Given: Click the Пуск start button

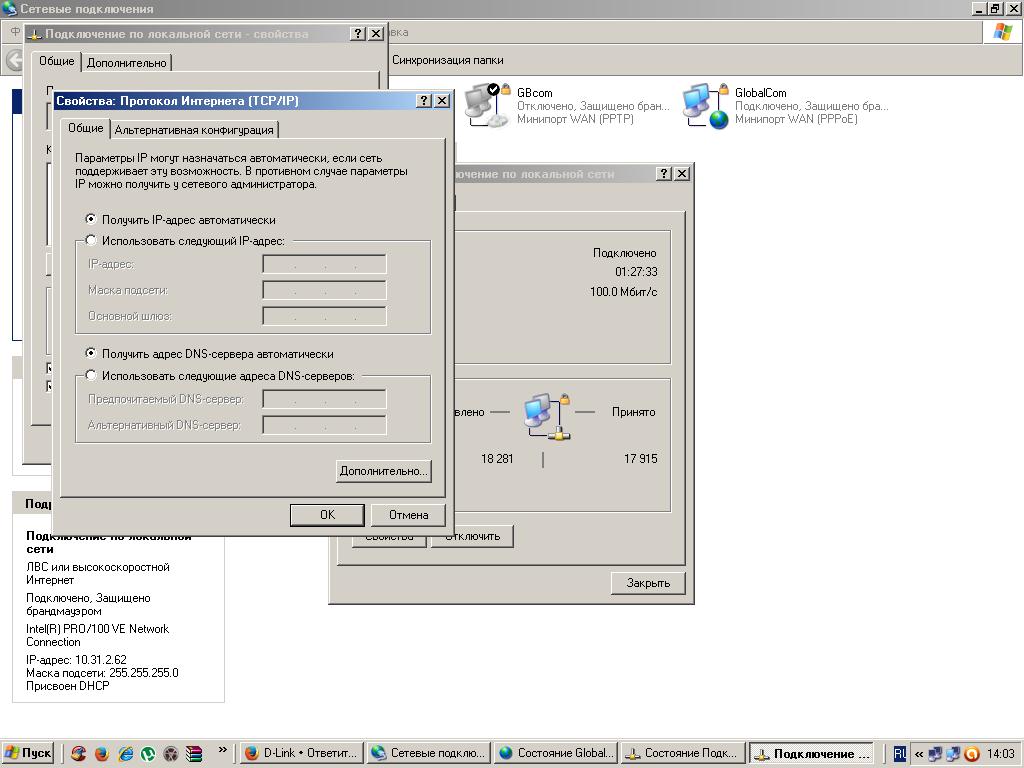Looking at the screenshot, I should [29, 754].
